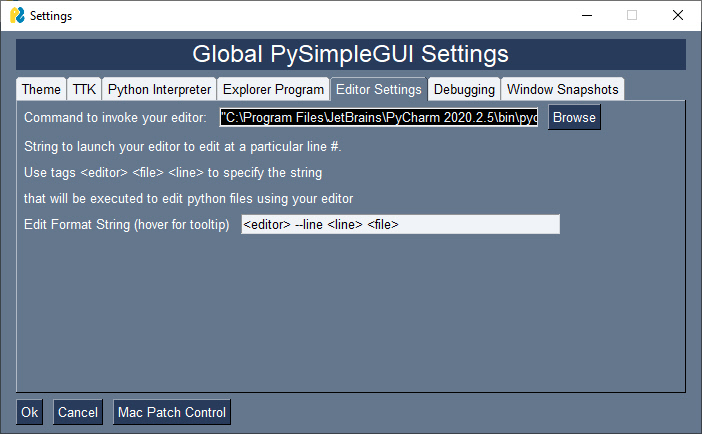The height and width of the screenshot is (434, 702).
Task: Select the Editor Settings tab
Action: point(379,89)
